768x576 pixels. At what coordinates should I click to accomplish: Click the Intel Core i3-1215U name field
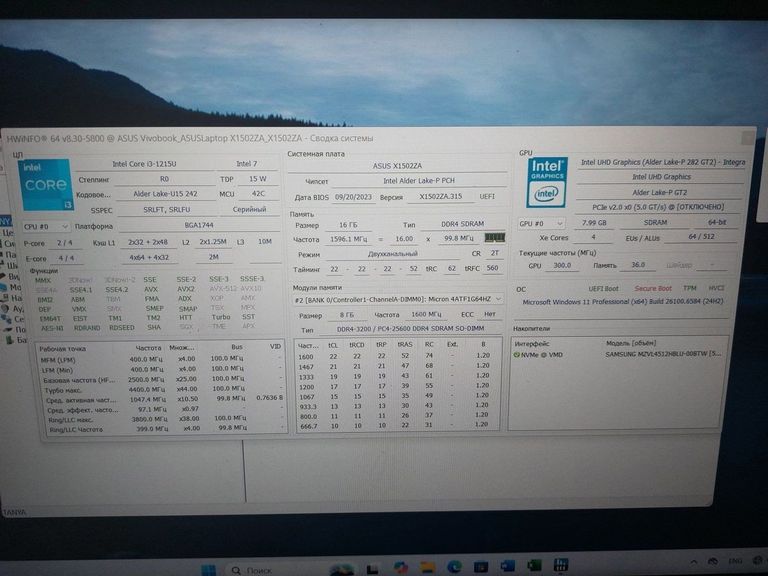point(144,164)
